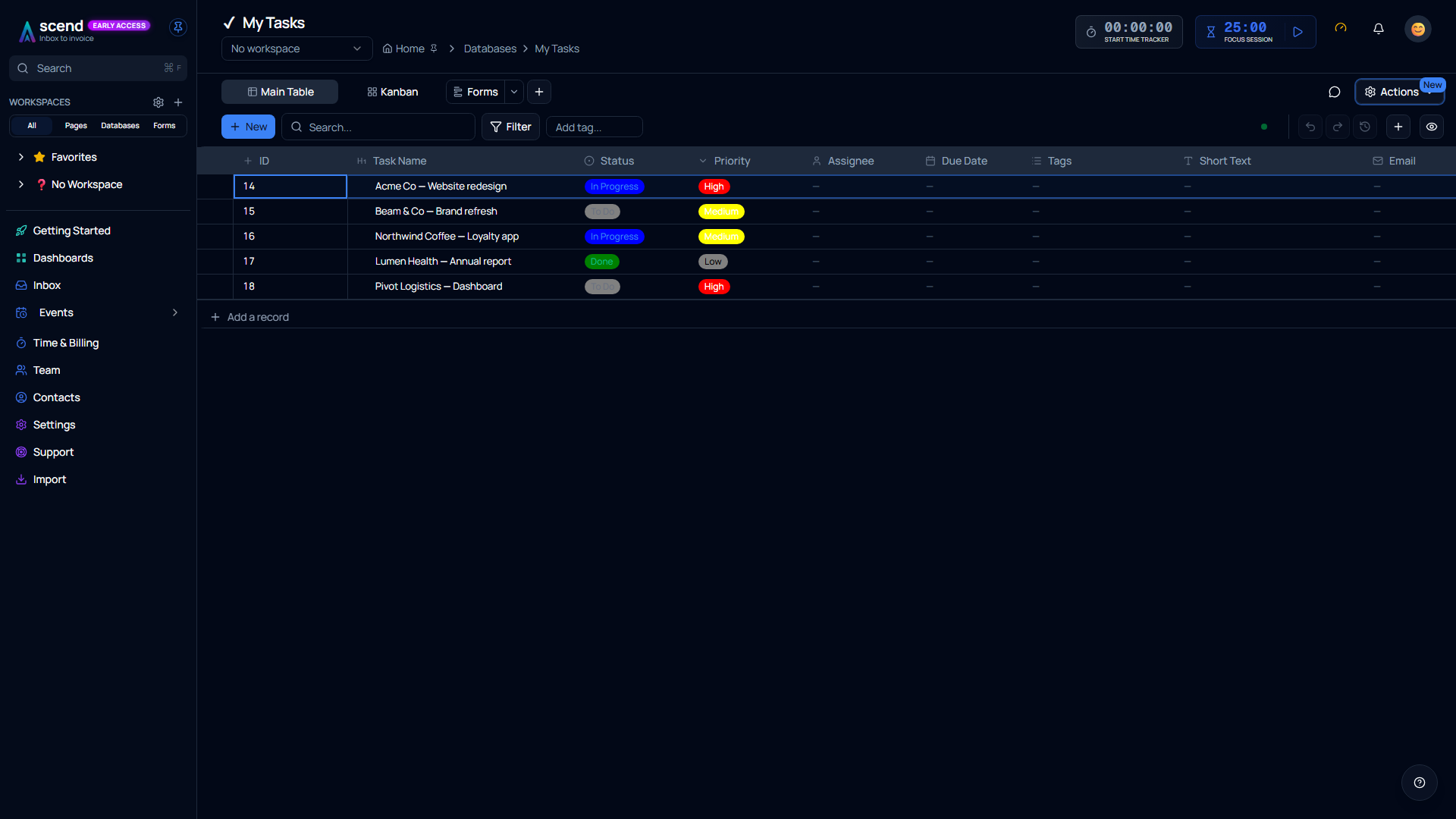Select the Forms workspace filter
Image resolution: width=1456 pixels, height=819 pixels.
click(165, 126)
